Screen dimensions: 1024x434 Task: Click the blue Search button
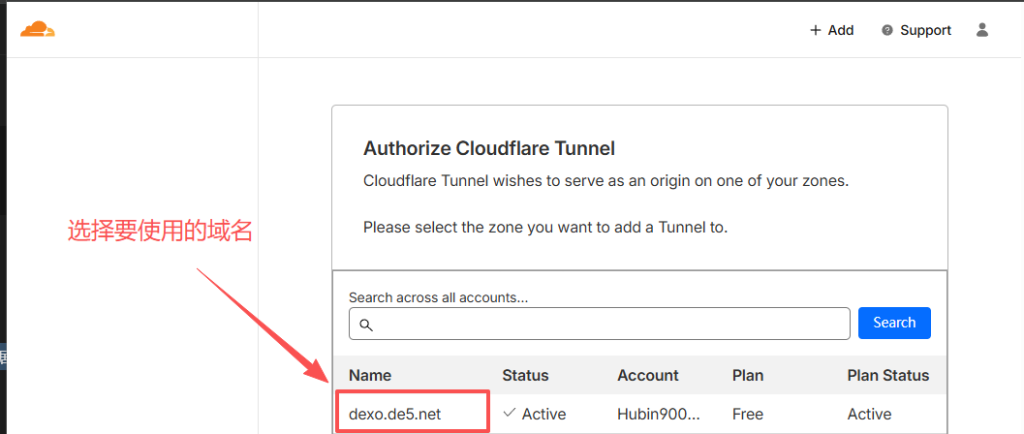tap(894, 323)
